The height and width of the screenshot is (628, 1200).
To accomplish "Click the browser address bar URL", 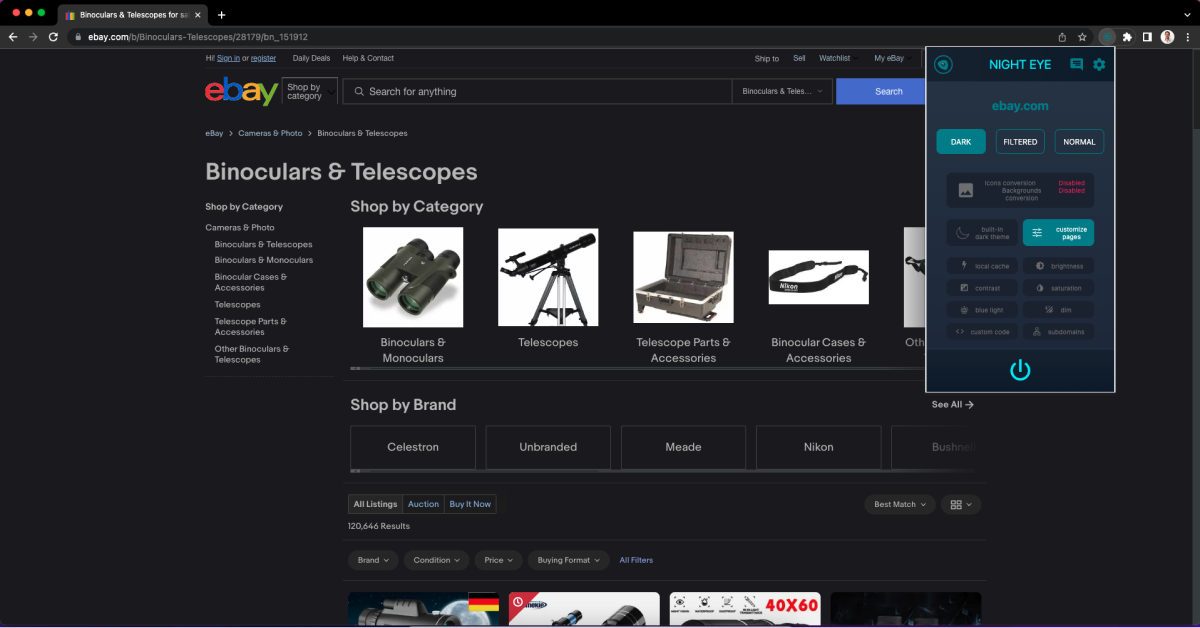I will click(198, 37).
